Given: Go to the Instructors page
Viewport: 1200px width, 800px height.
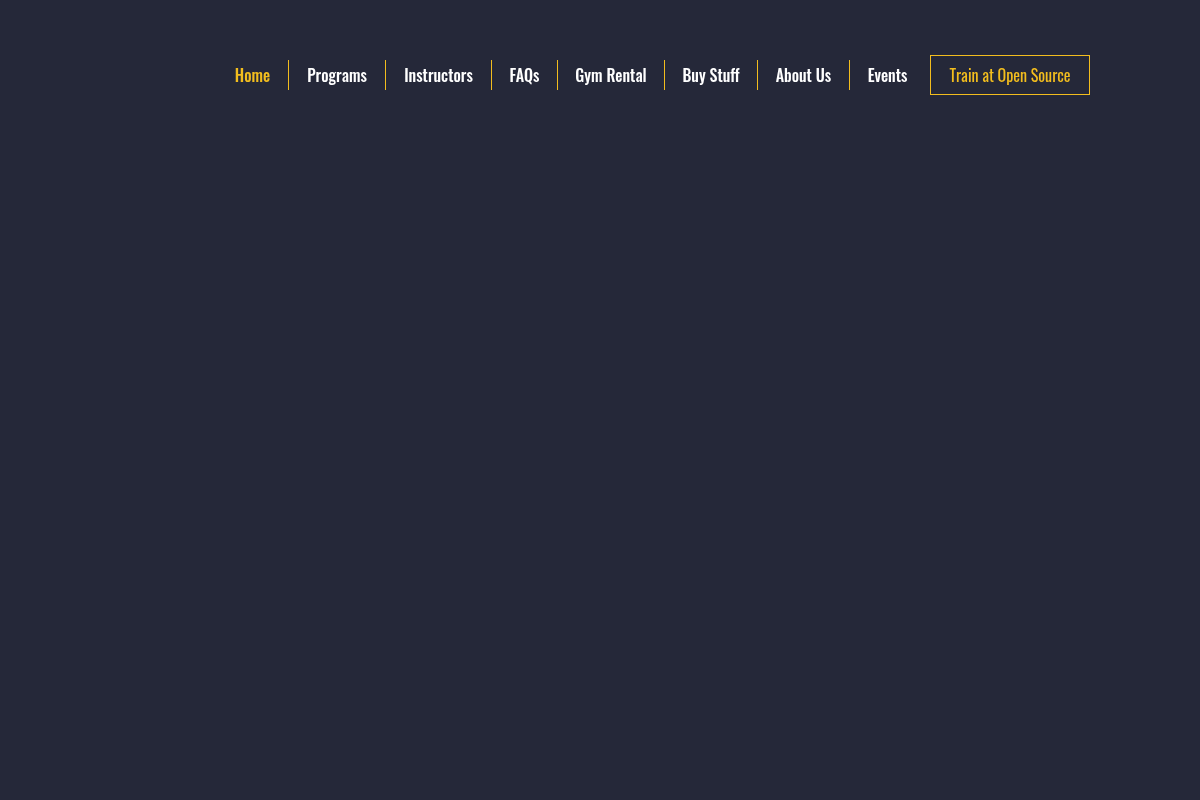Looking at the screenshot, I should tap(438, 75).
